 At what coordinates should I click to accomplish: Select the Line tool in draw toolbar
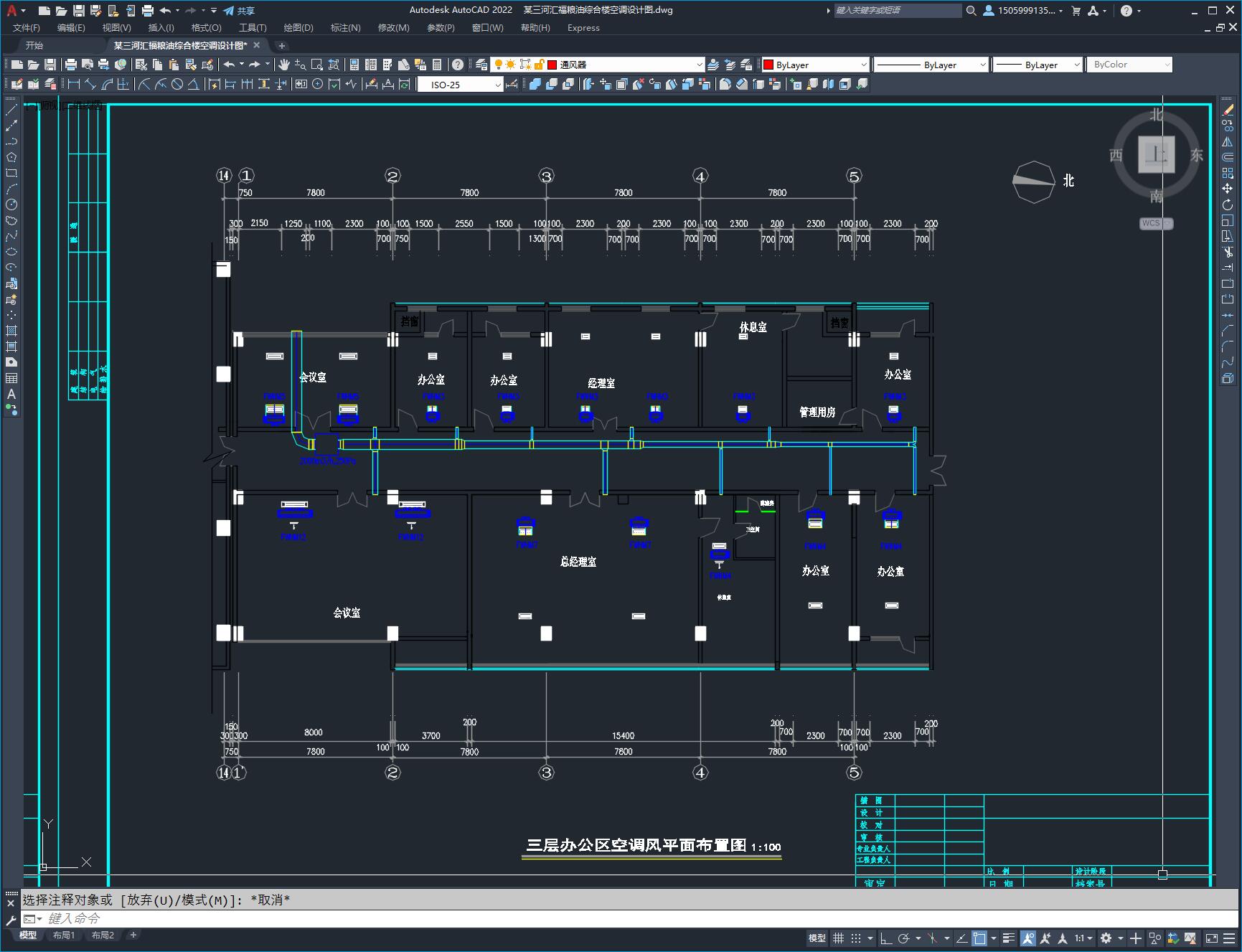pos(11,110)
